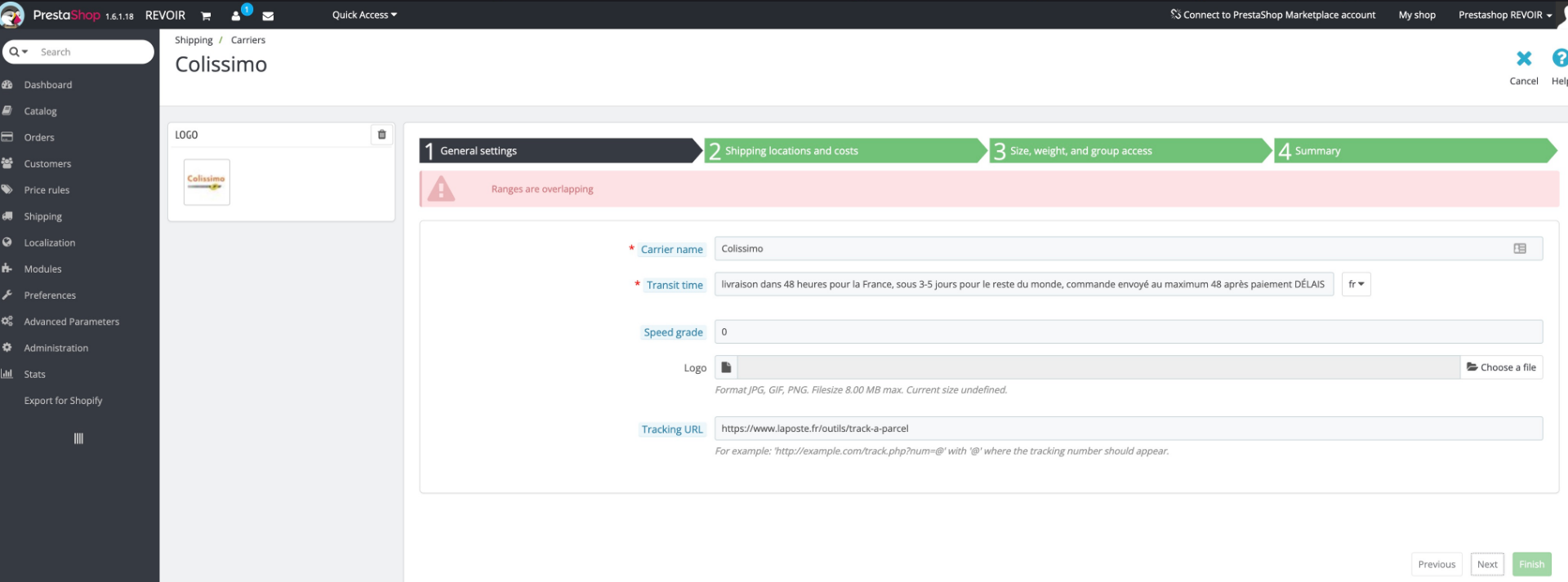Open the messages envelope icon
The height and width of the screenshot is (582, 1568).
[x=268, y=16]
